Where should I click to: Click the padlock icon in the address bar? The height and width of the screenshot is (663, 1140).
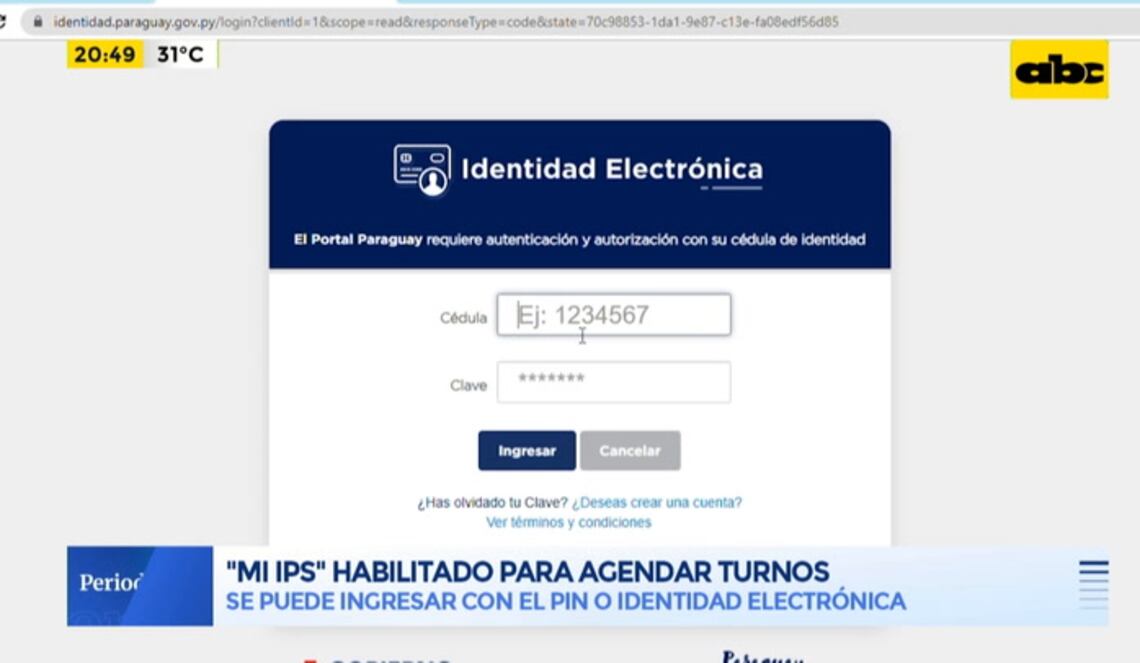(x=38, y=22)
